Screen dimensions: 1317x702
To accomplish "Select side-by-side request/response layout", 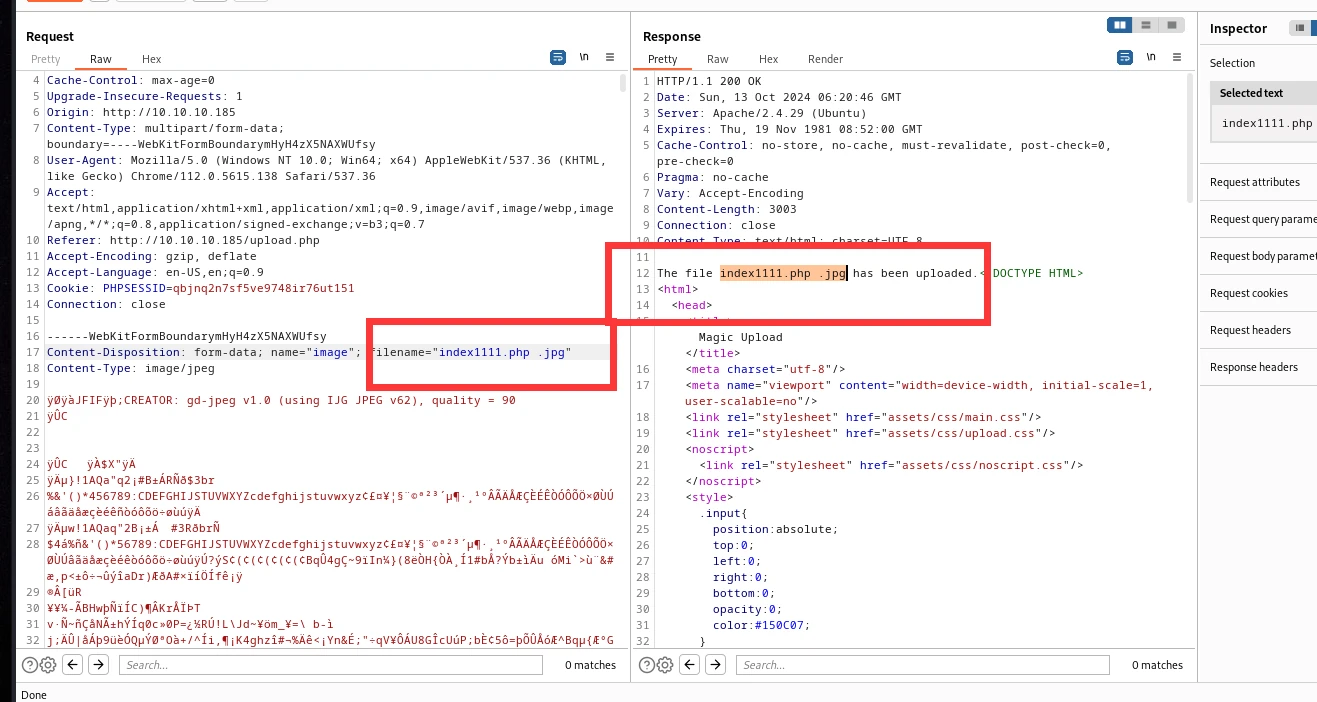I will [x=1121, y=25].
